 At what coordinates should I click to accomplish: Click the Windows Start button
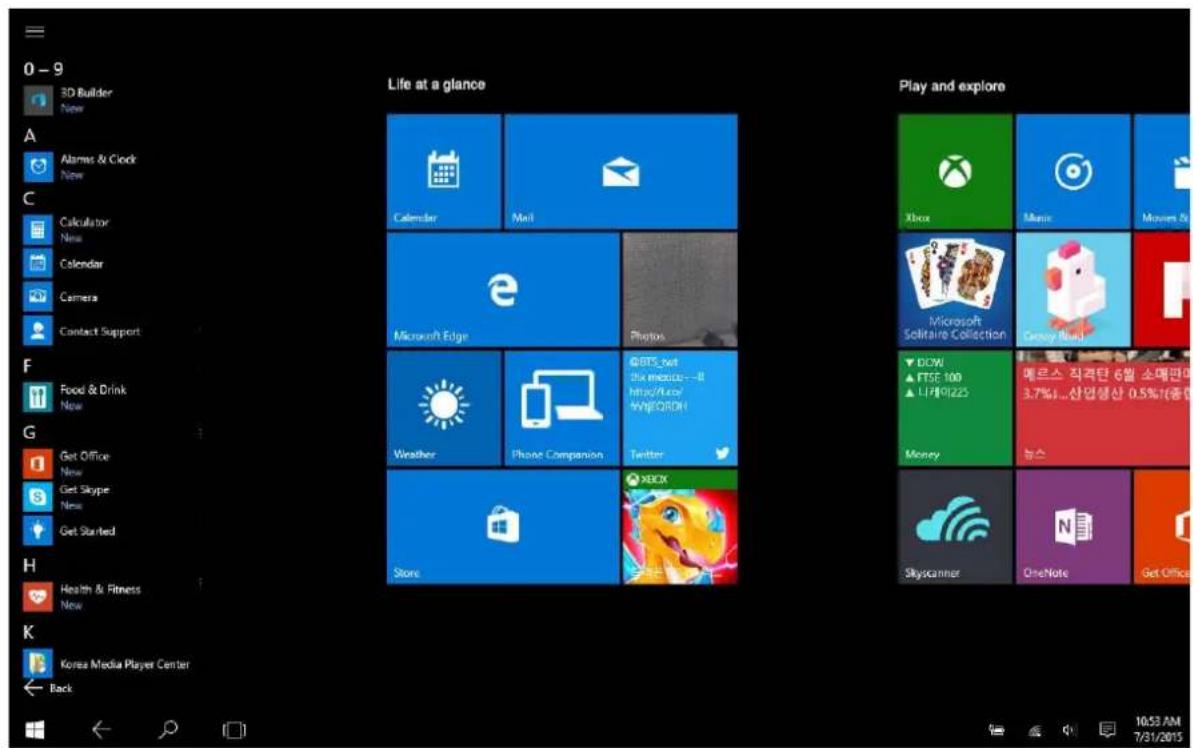35,730
